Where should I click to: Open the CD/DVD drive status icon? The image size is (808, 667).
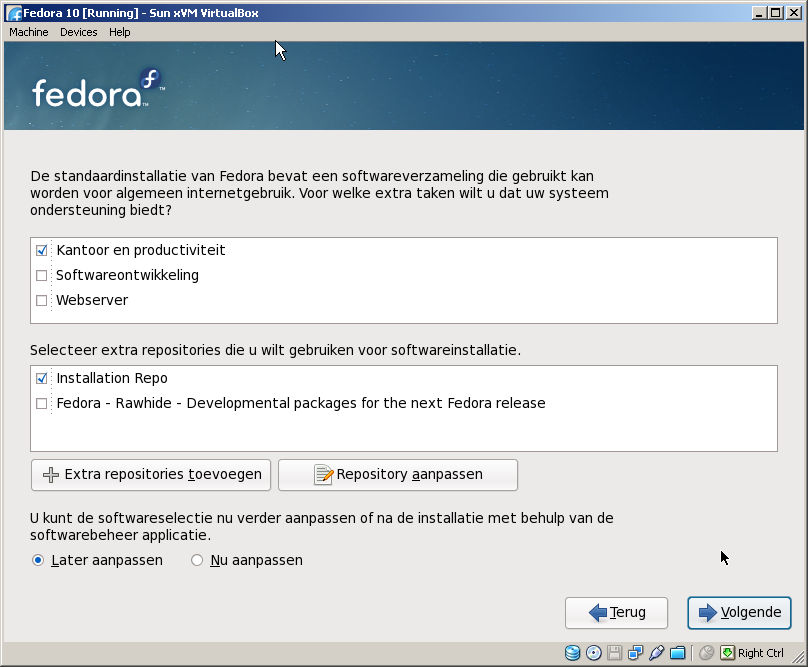tap(594, 653)
